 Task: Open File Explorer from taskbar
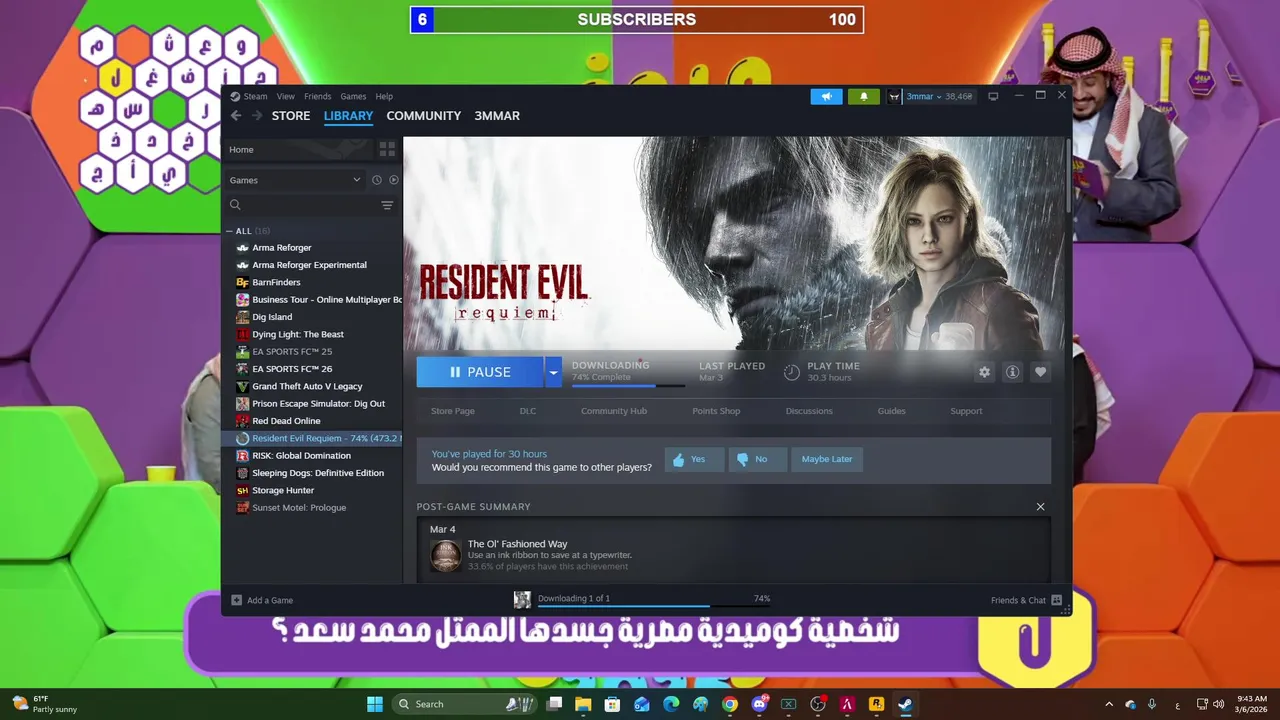583,704
